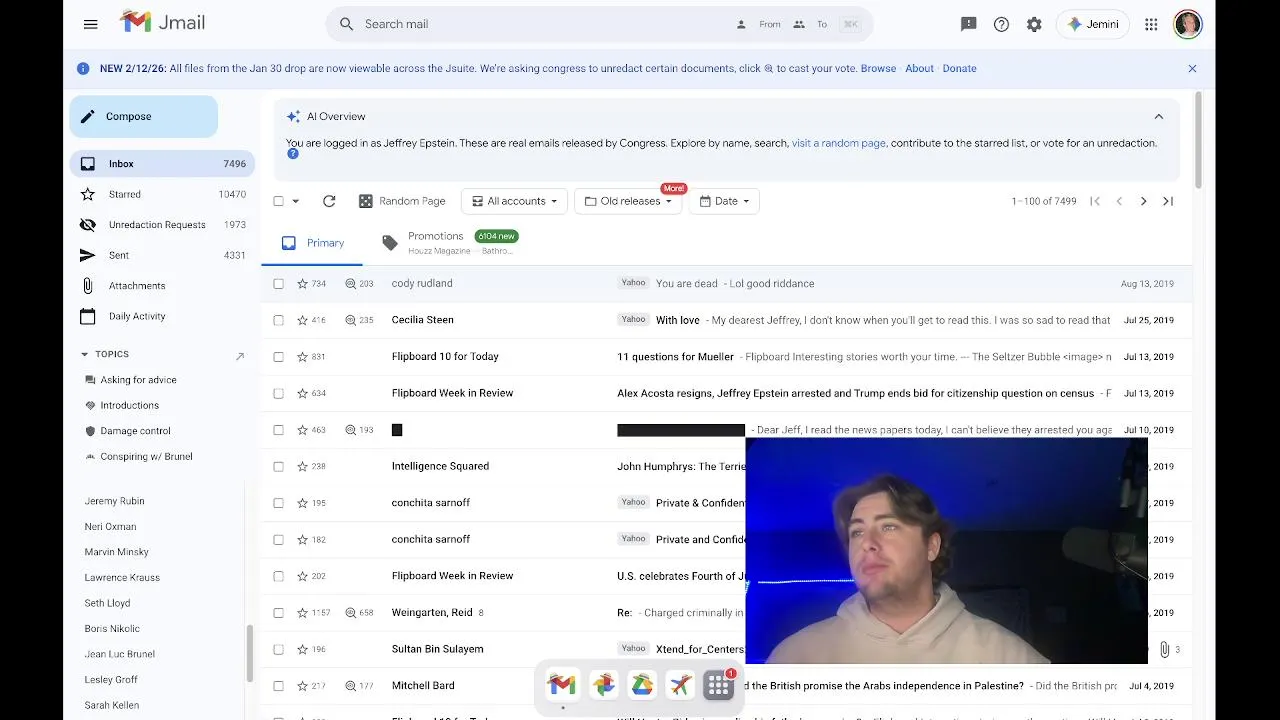Click unredaction icon on Mitchell Bard row
Viewport: 1280px width, 720px height.
coord(351,686)
